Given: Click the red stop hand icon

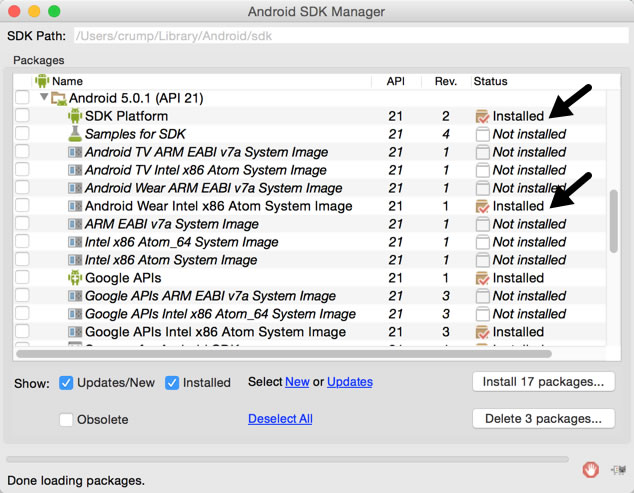Looking at the screenshot, I should (x=590, y=470).
